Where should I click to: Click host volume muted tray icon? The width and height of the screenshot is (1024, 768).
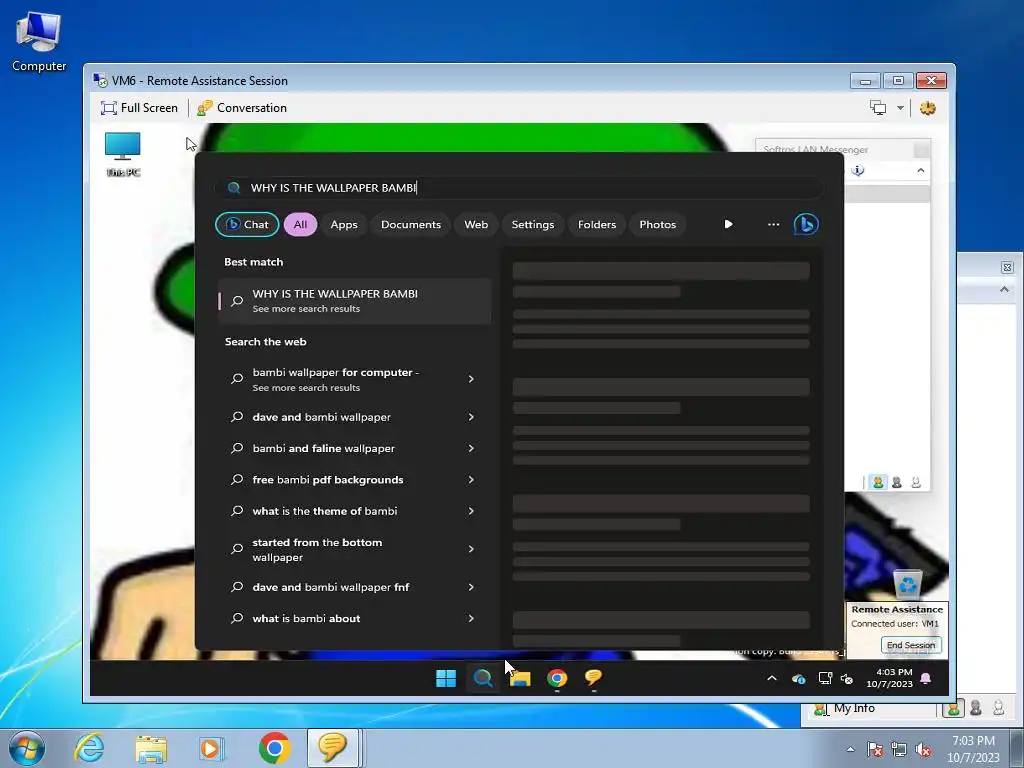[x=923, y=750]
